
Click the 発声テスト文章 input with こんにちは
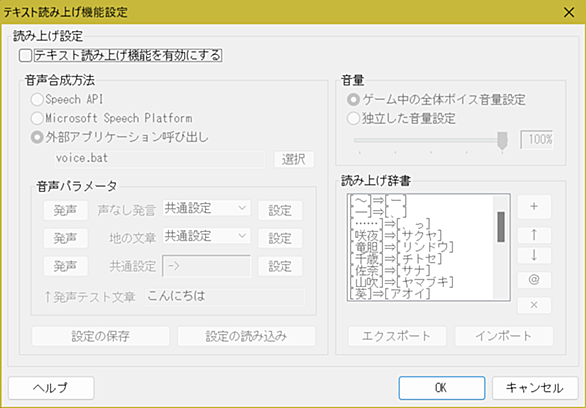click(225, 297)
